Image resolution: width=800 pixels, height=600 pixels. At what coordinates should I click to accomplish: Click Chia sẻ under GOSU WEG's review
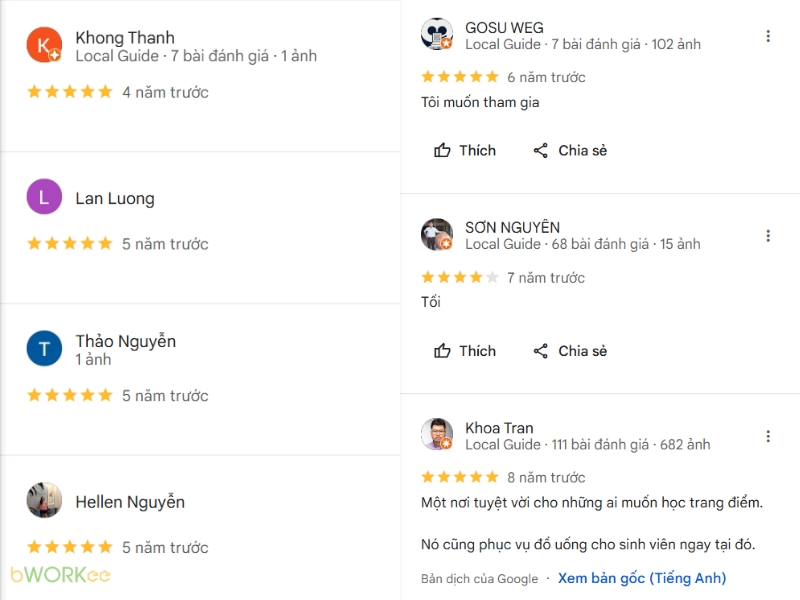[570, 150]
